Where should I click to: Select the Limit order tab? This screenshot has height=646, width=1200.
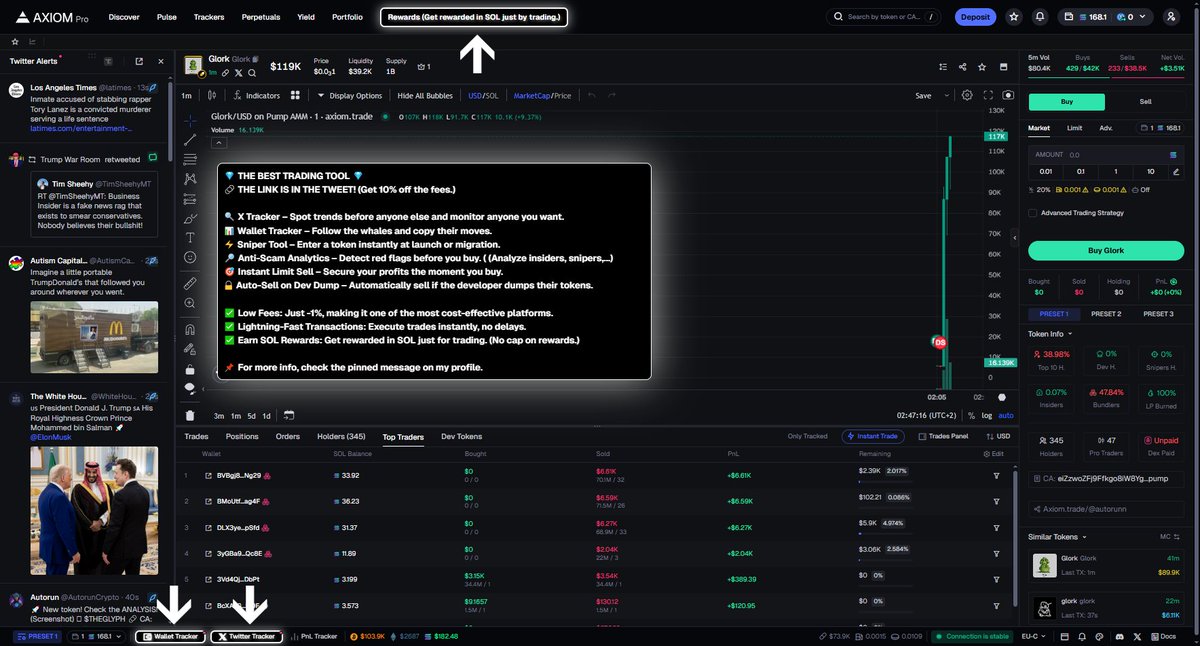point(1074,128)
